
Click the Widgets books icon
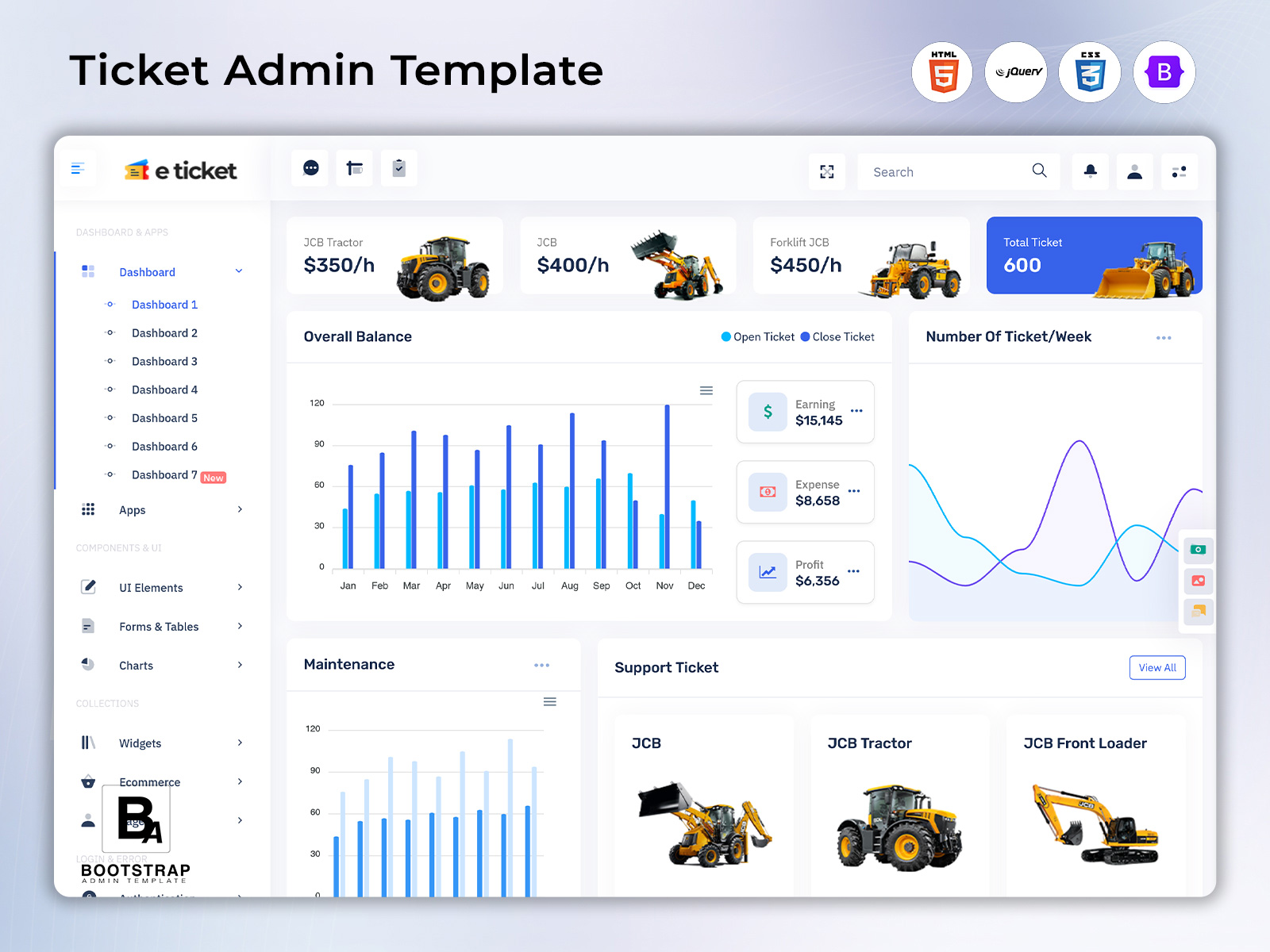point(88,743)
